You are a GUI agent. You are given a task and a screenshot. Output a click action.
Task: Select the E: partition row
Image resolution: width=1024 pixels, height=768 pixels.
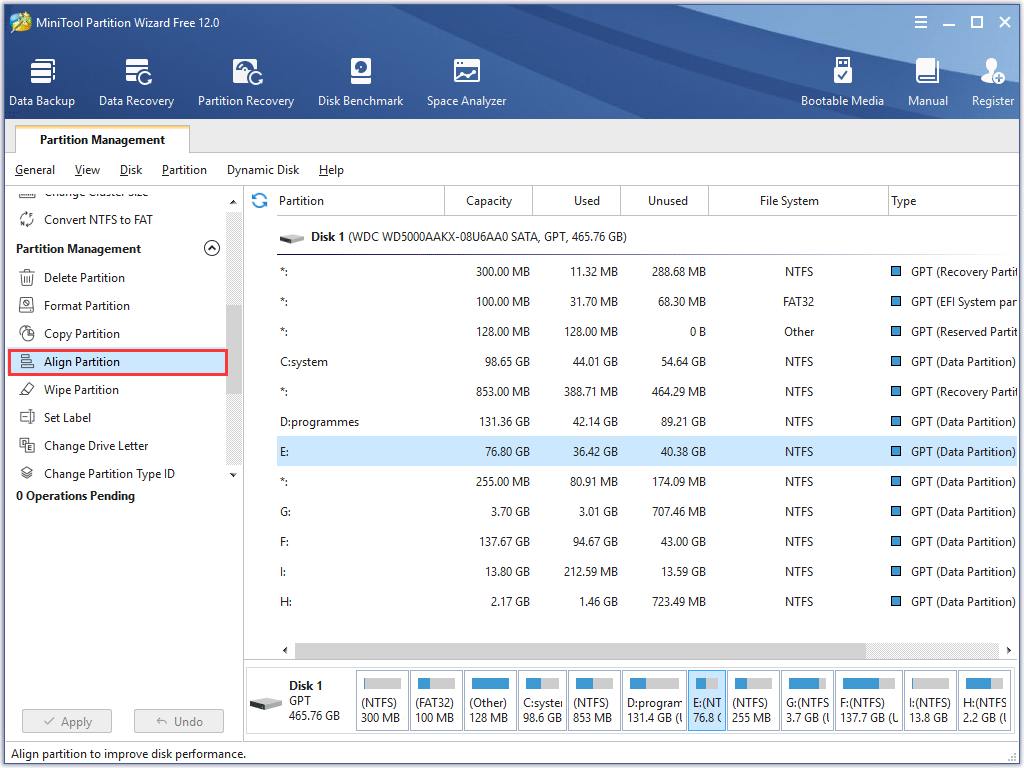click(647, 452)
